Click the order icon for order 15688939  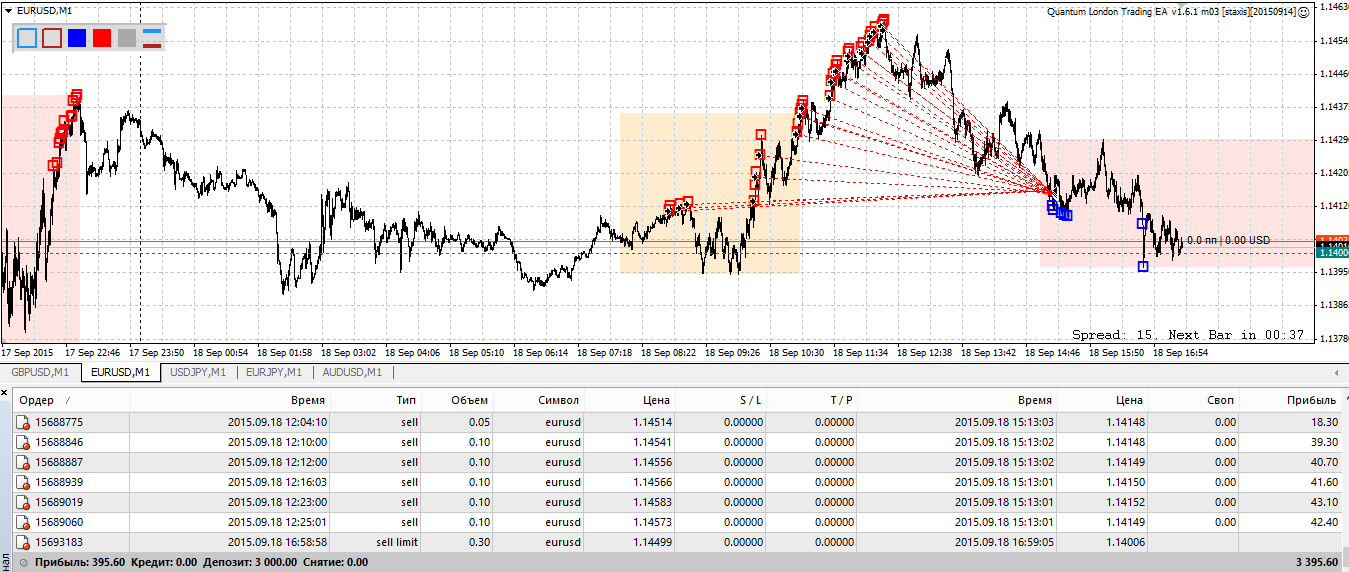coord(23,482)
